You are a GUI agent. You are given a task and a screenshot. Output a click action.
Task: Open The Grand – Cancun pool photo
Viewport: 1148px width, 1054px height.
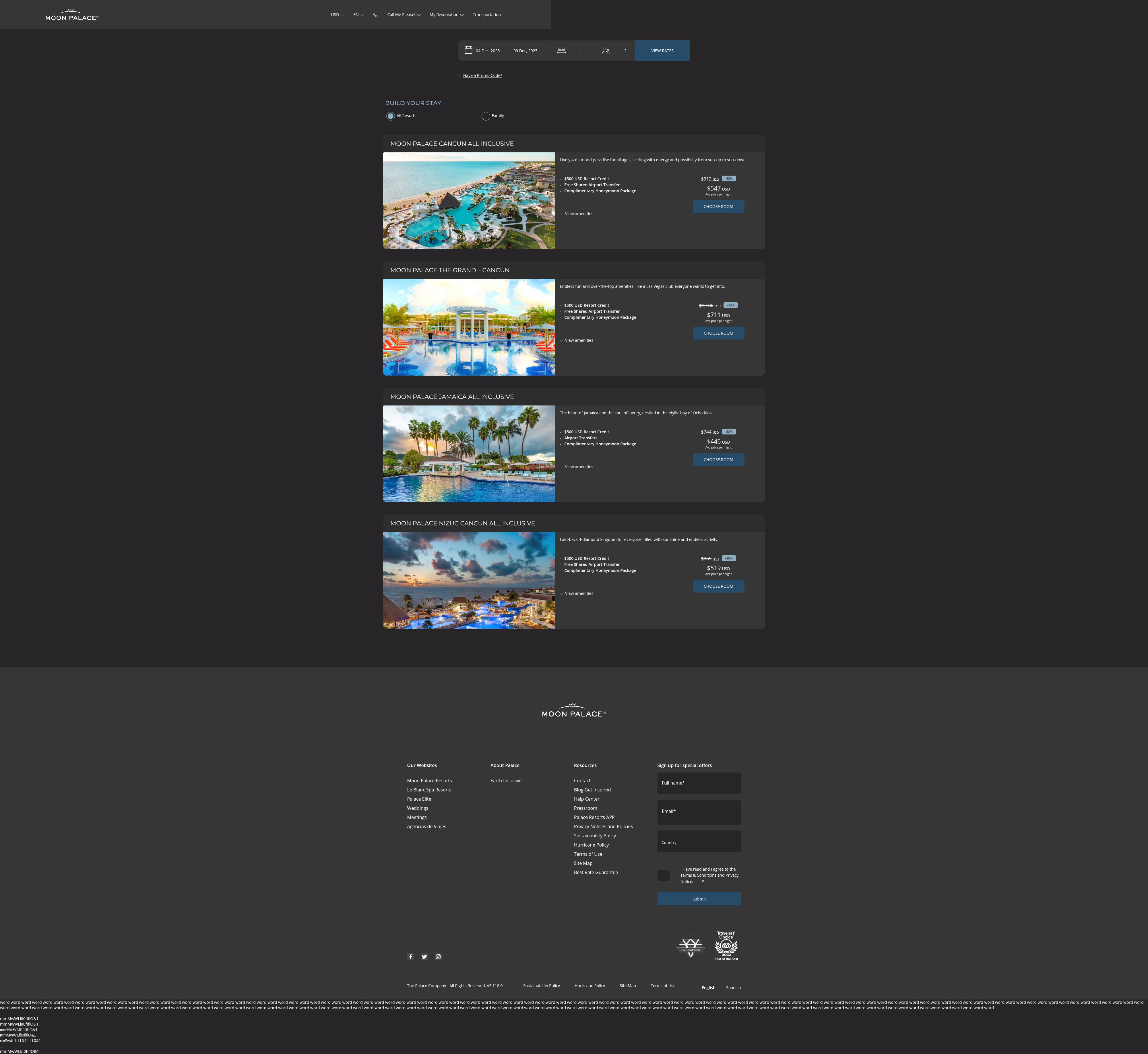coord(469,327)
